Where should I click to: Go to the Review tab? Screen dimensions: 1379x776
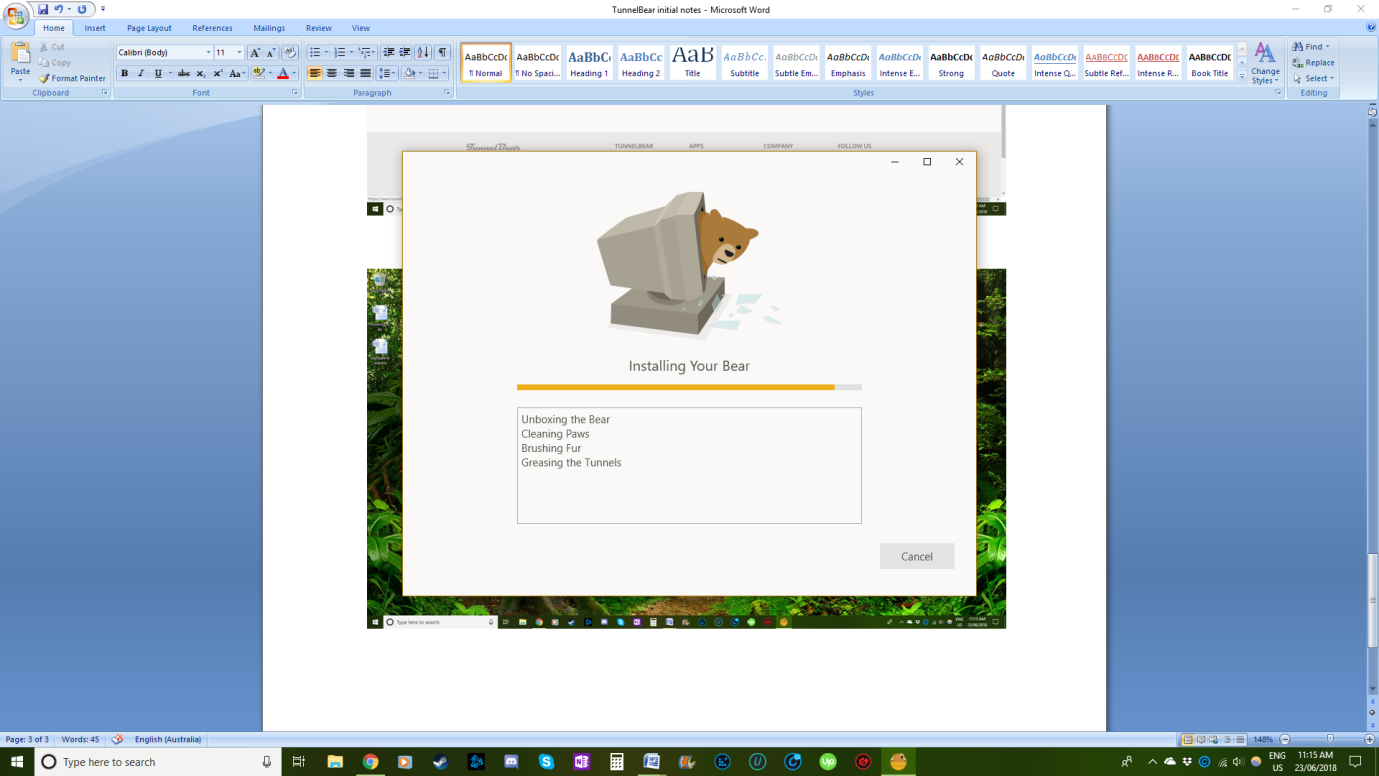[x=319, y=28]
